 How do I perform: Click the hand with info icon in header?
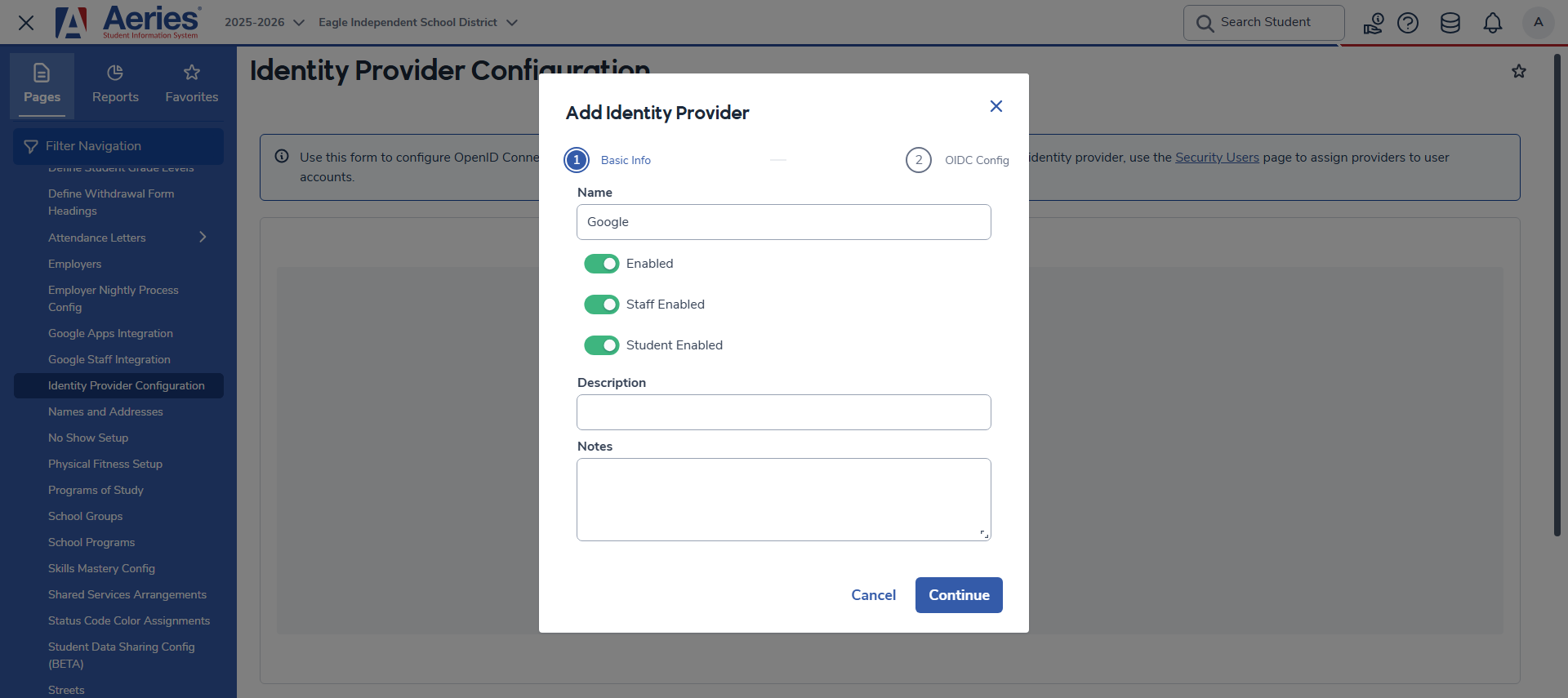pyautogui.click(x=1373, y=23)
